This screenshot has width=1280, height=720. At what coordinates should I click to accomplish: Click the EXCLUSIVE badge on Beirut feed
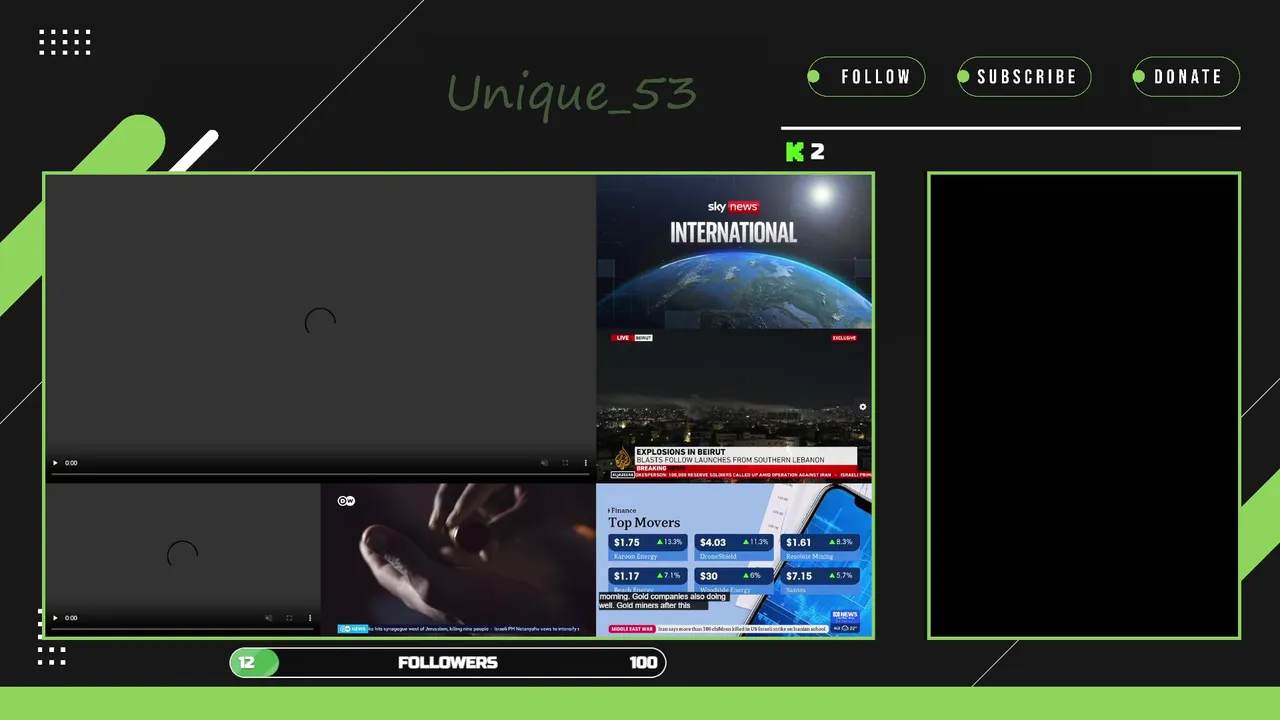click(x=845, y=338)
